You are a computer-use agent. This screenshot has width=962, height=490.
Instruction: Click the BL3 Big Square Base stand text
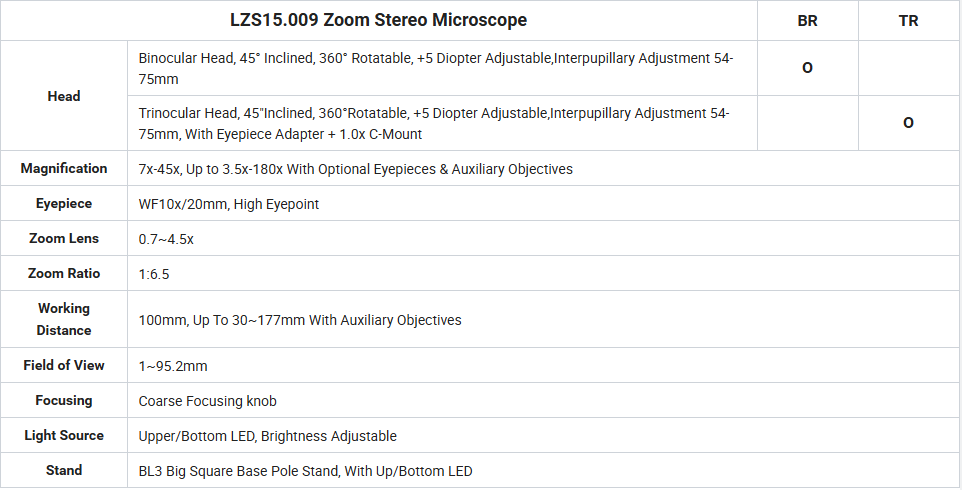point(306,471)
